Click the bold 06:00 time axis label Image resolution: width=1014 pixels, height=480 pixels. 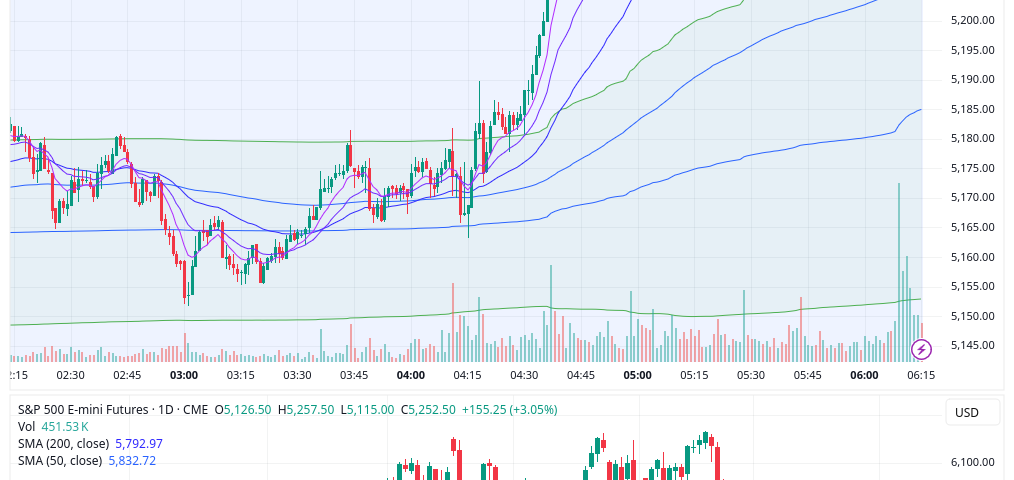[864, 375]
